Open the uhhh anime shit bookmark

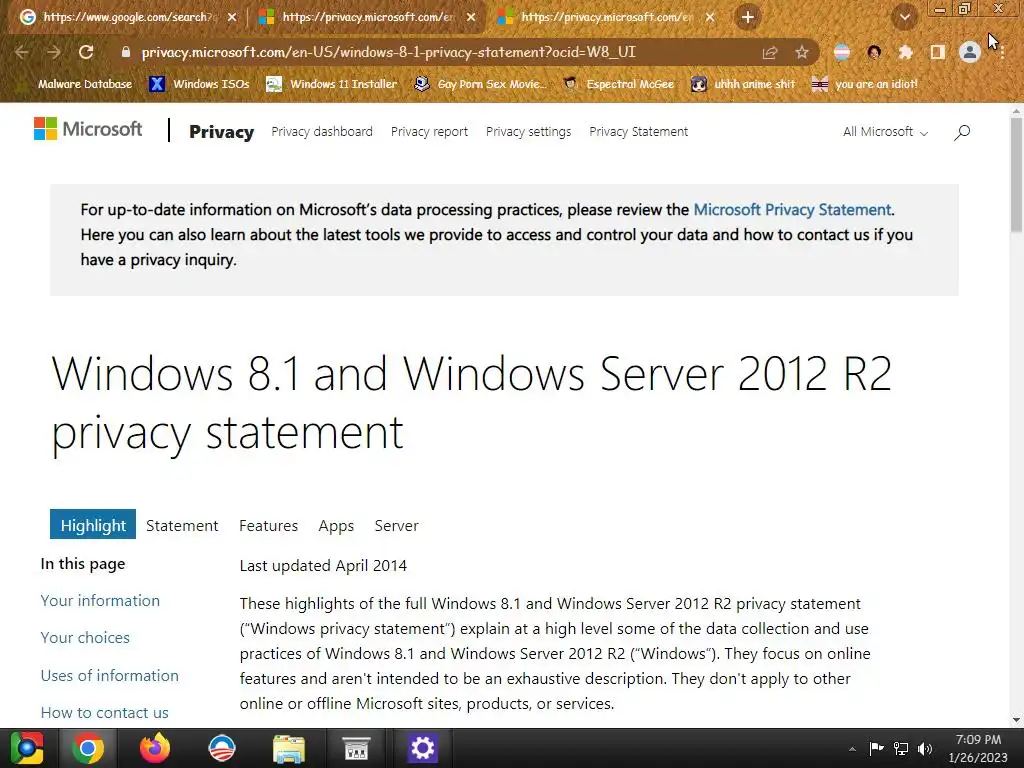(x=743, y=84)
